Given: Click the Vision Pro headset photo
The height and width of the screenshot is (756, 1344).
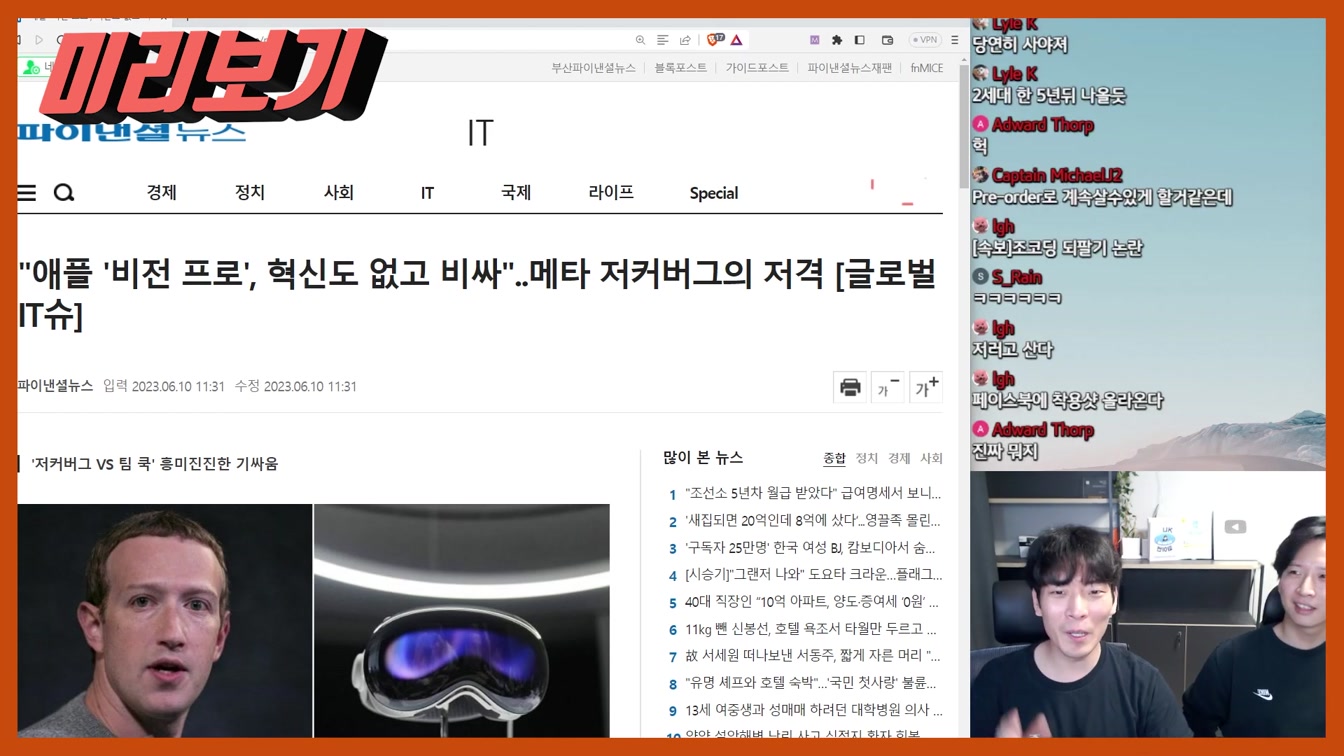Looking at the screenshot, I should click(462, 620).
